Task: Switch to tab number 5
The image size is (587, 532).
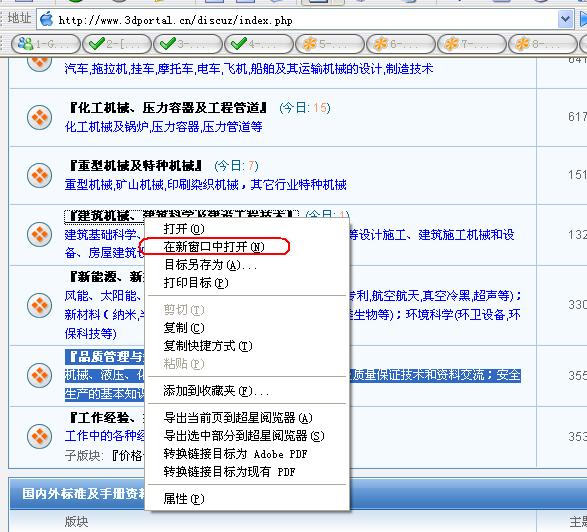Action: 330,44
